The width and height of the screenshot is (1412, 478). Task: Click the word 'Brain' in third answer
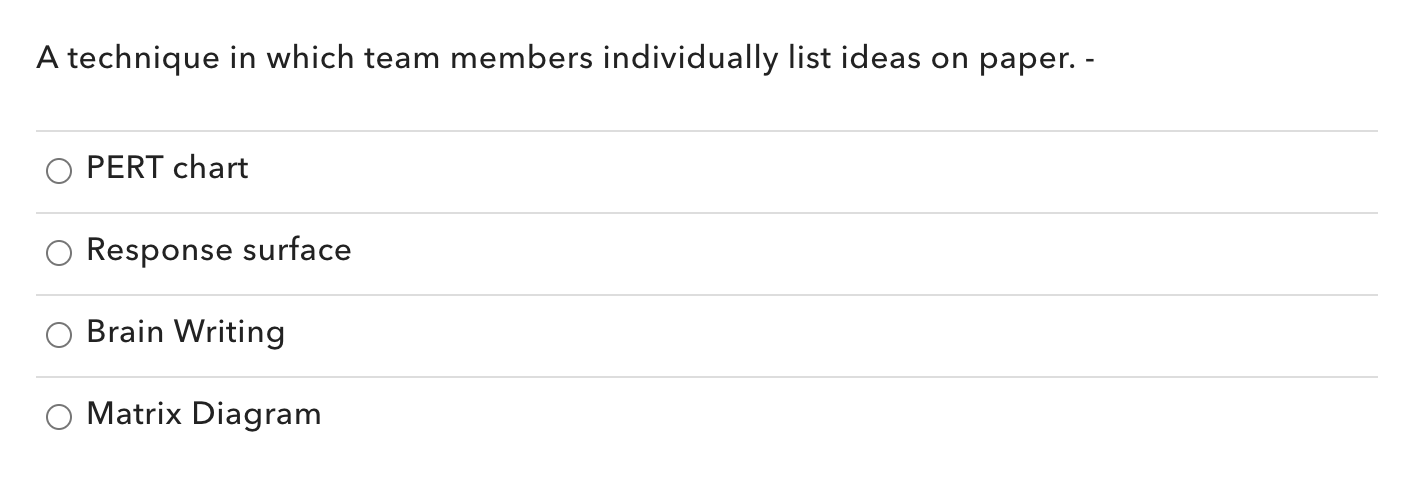point(124,332)
